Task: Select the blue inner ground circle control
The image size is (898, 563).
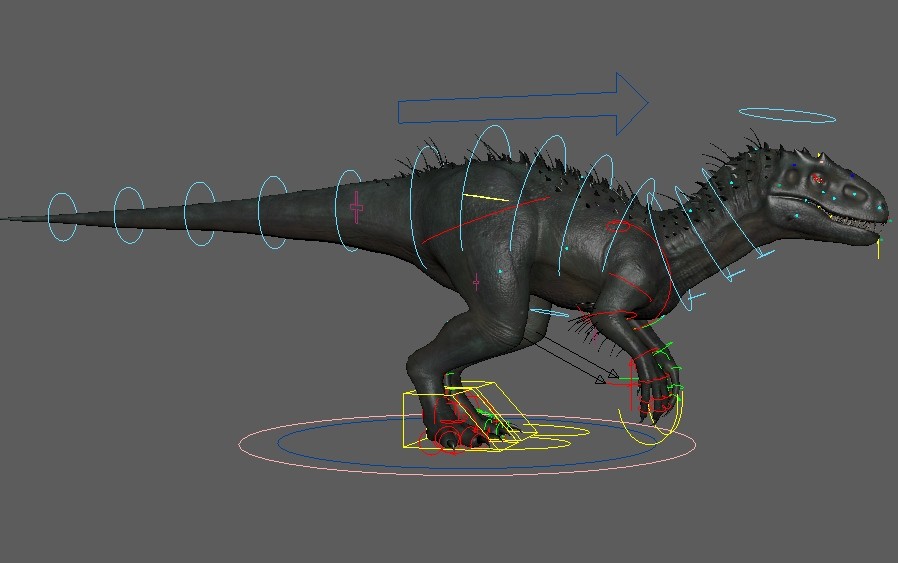Action: 468,443
